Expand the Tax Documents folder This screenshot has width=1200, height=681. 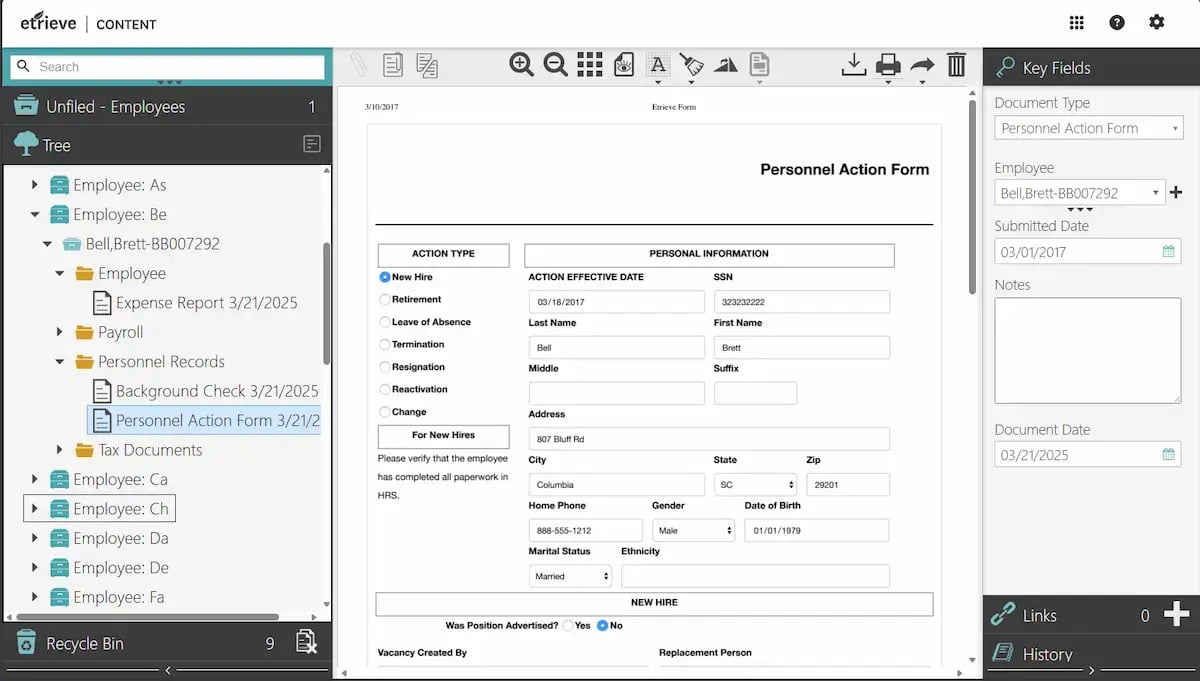[x=60, y=450]
